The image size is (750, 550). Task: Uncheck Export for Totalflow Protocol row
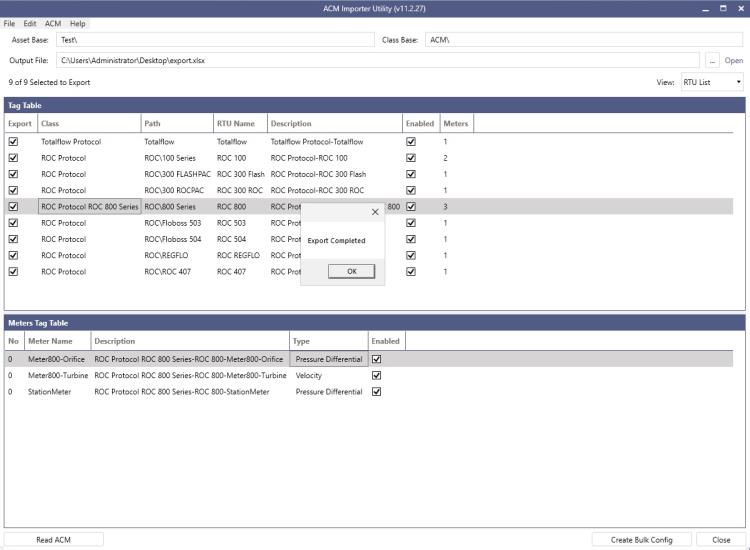point(13,142)
